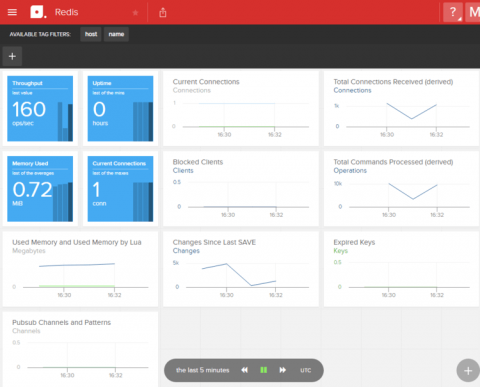Screen dimensions: 480x387
Task: Click the Operations subtitle label
Action: coord(350,171)
